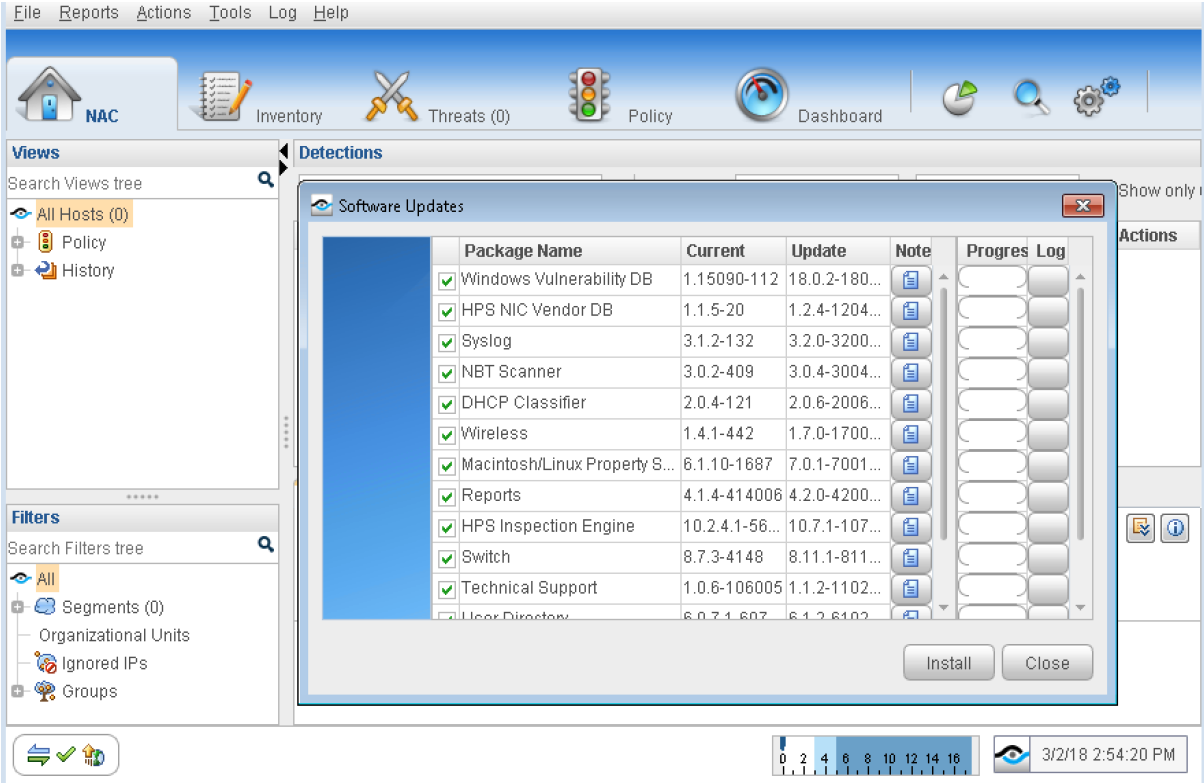
Task: Uncheck the HPS Inspection Engine checkbox
Action: tap(447, 529)
